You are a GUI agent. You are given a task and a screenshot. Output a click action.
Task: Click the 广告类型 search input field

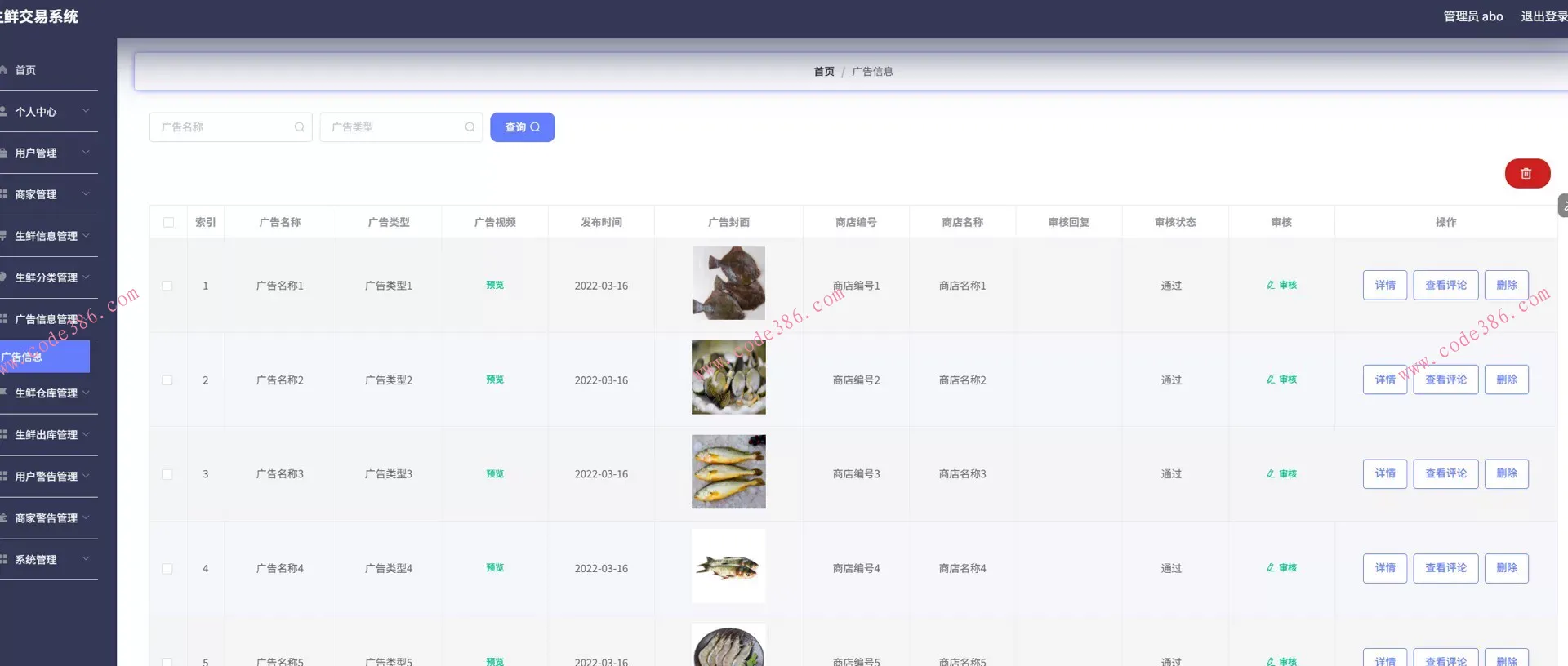click(x=401, y=127)
